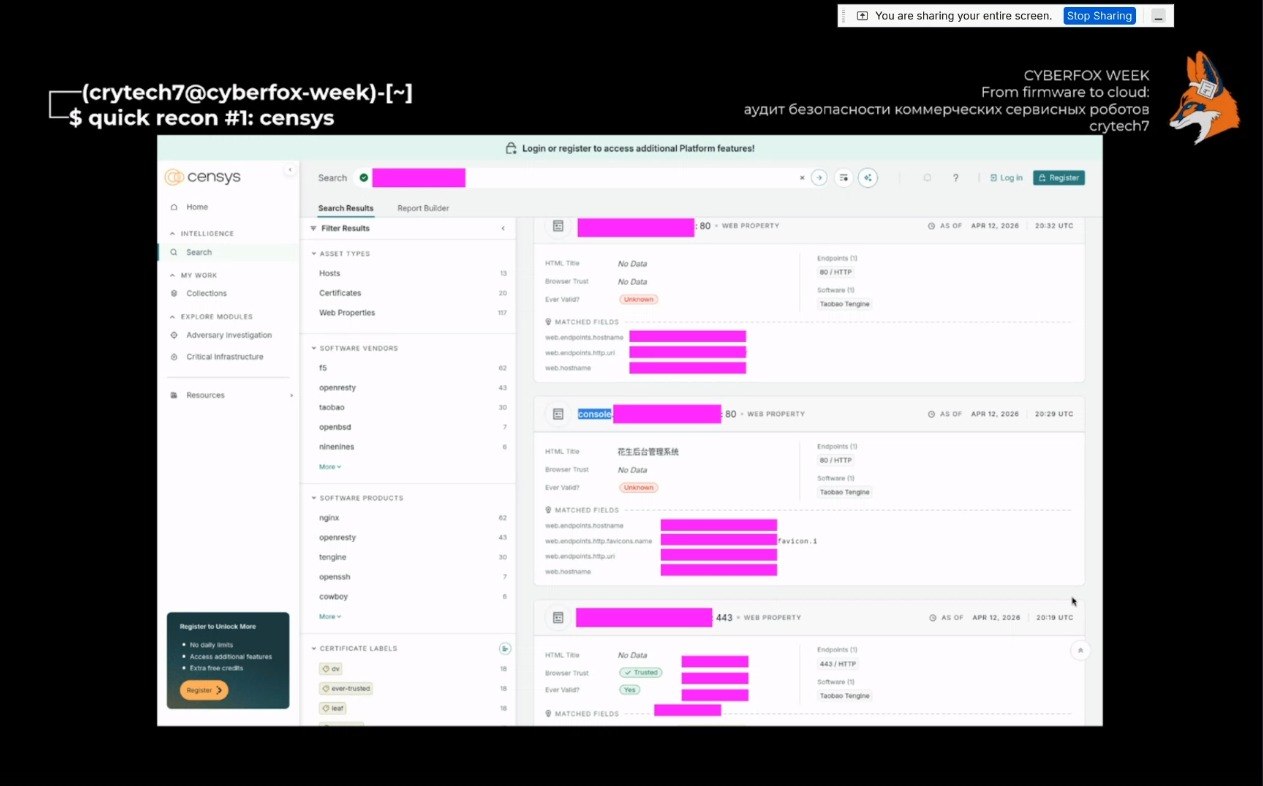Collapse the Software Products filter group
Screen dimensions: 1263x786
pyautogui.click(x=357, y=498)
